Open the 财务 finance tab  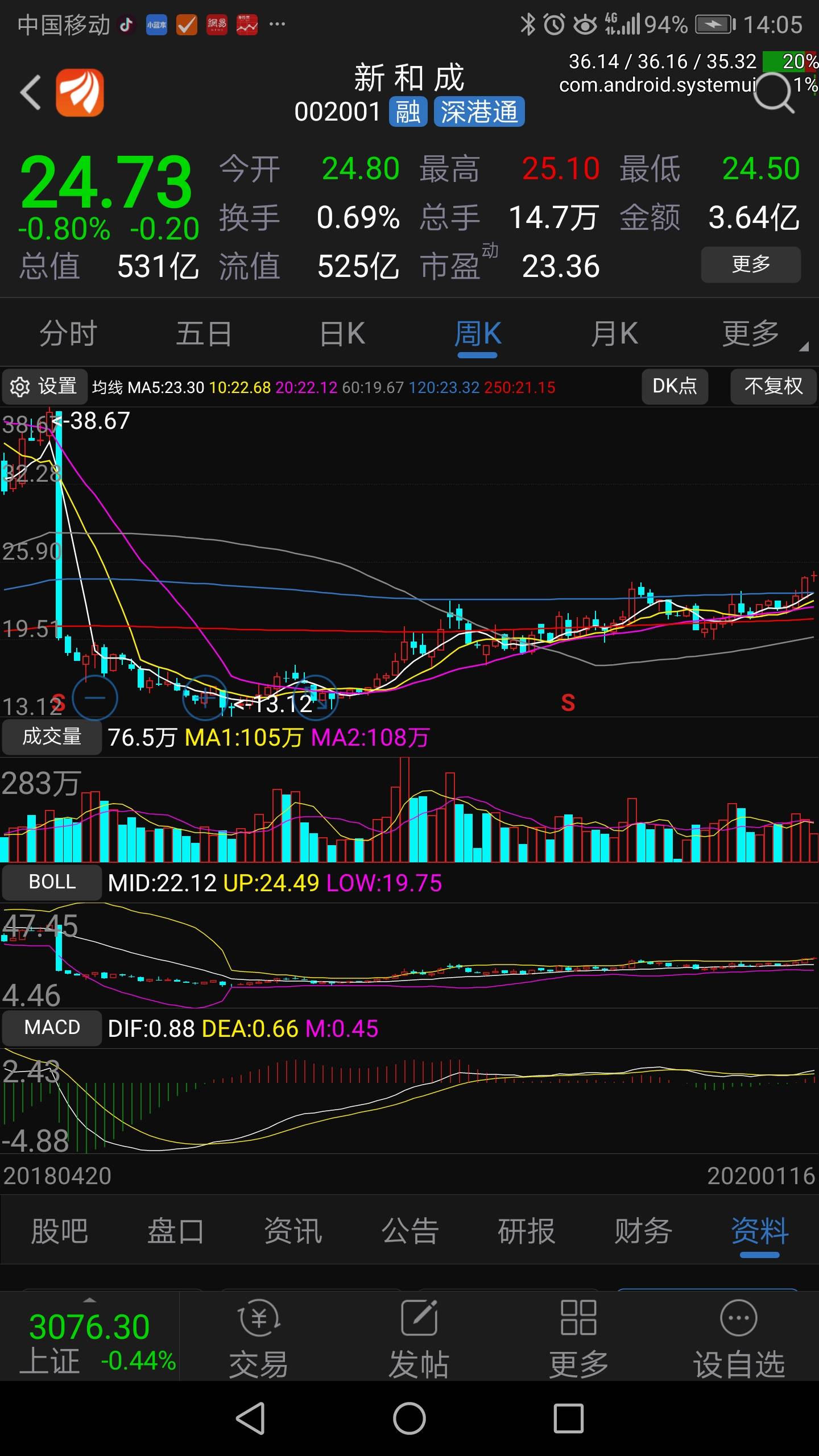643,1231
